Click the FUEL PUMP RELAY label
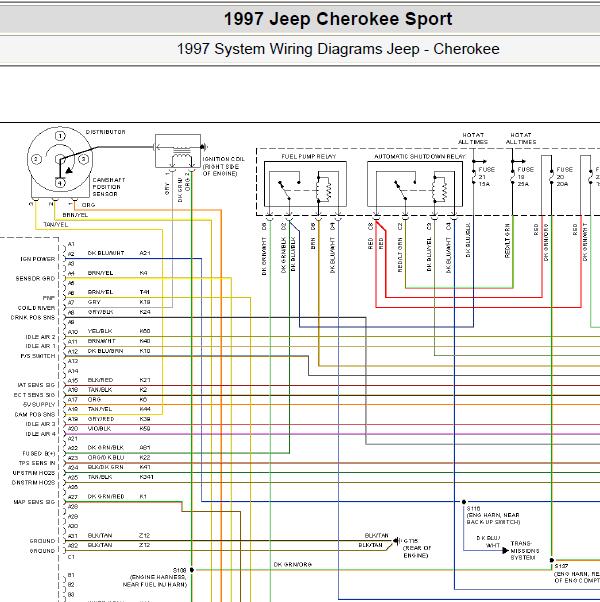 tap(309, 157)
